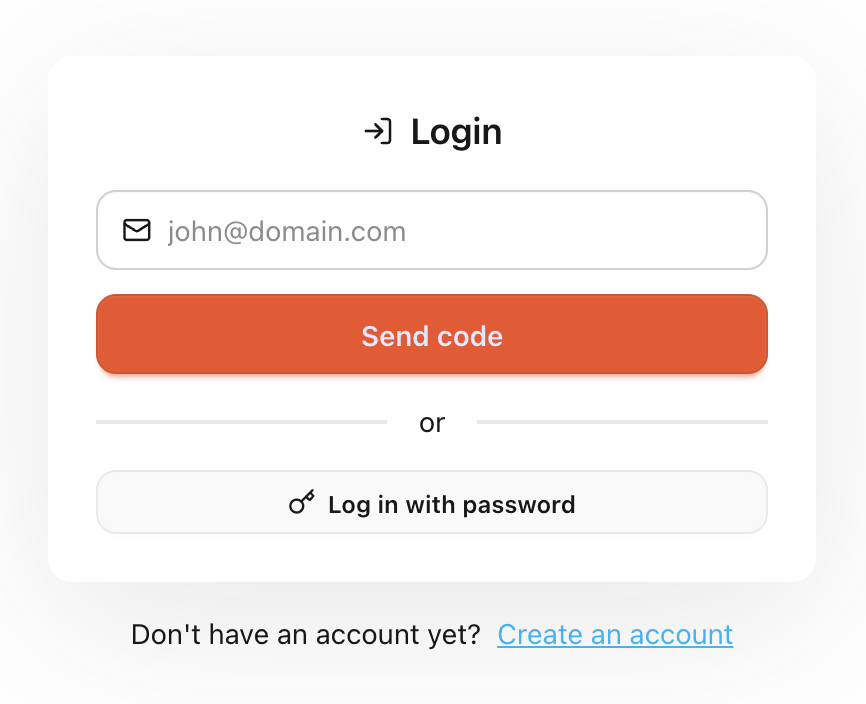The width and height of the screenshot is (866, 704).
Task: Choose Log in with password
Action: point(432,503)
